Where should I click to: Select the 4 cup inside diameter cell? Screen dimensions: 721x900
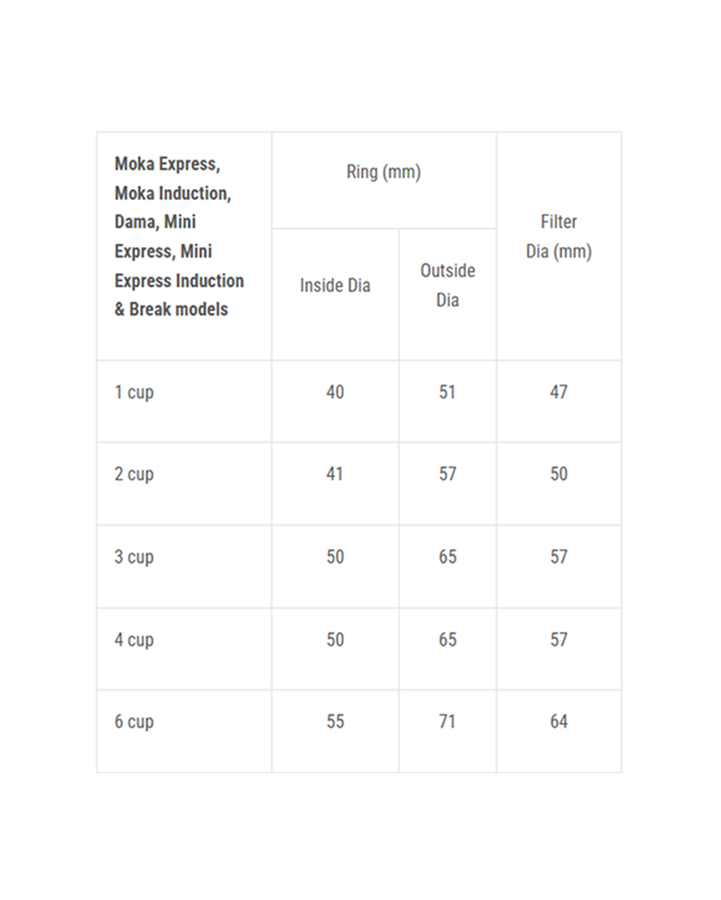tap(335, 640)
